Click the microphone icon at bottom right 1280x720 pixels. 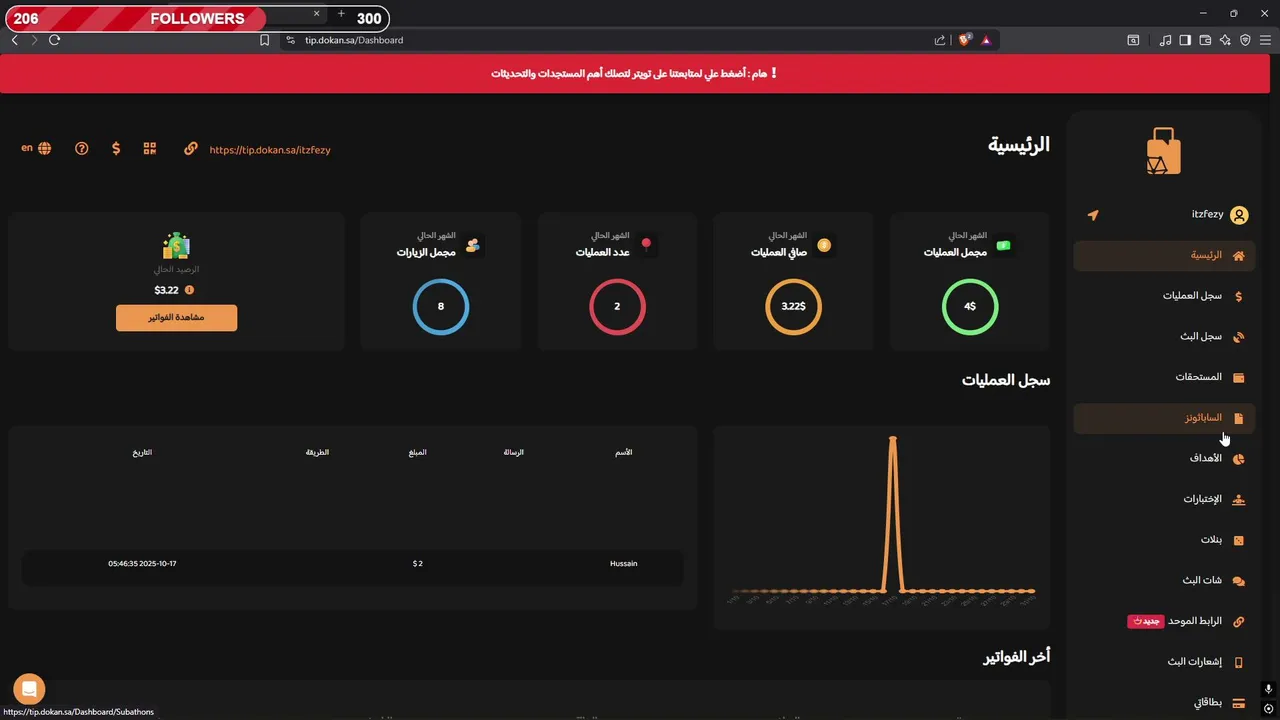tap(1268, 689)
